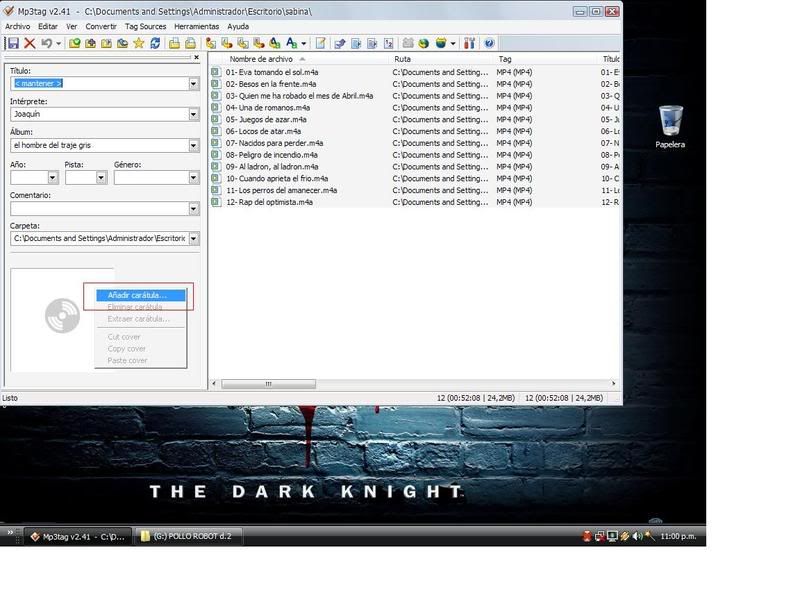This screenshot has width=800, height=600.
Task: Open the Ayuda menu
Action: point(238,27)
